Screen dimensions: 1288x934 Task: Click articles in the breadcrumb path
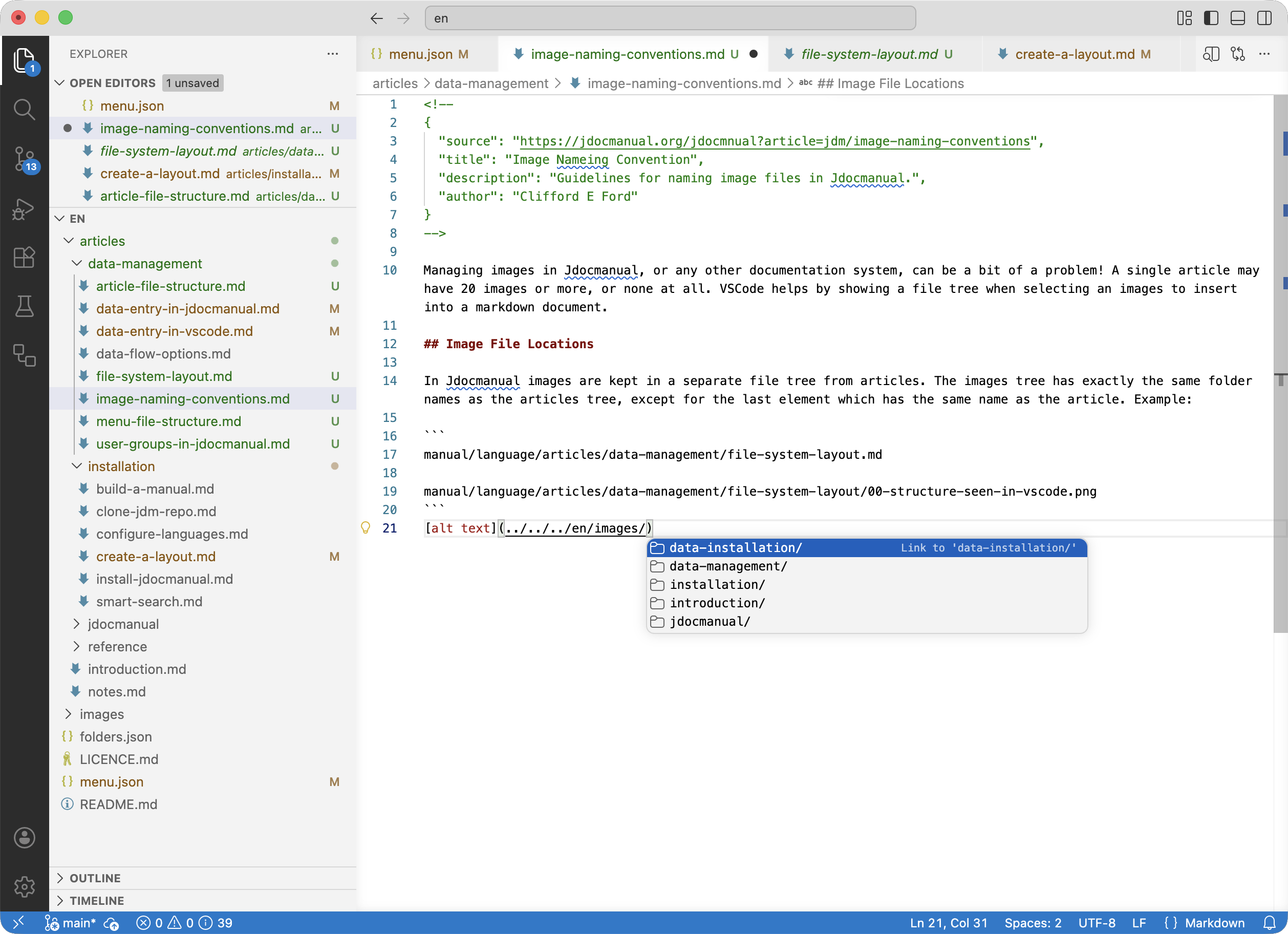pyautogui.click(x=395, y=83)
